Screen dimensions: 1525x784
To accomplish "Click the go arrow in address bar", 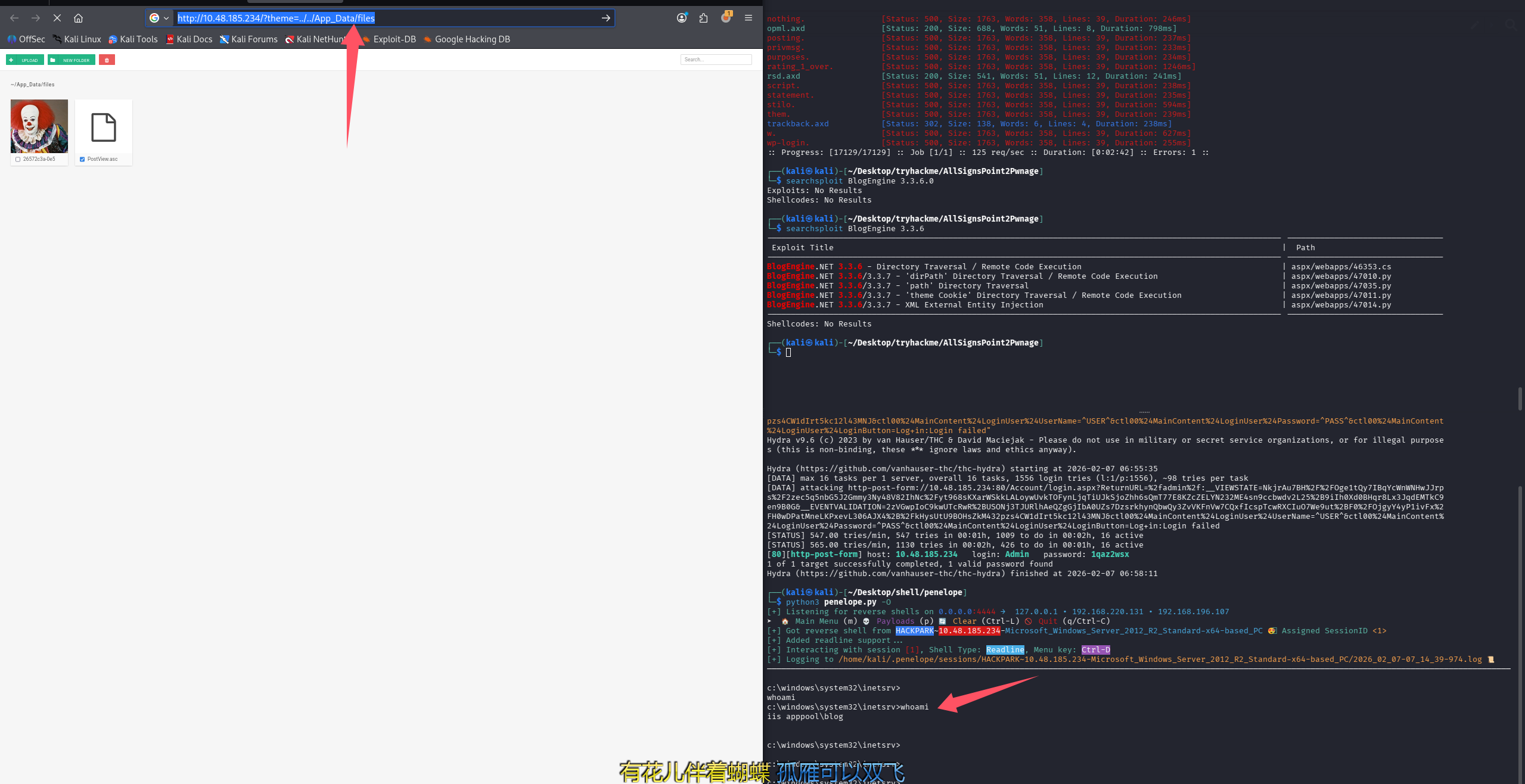I will pos(605,18).
